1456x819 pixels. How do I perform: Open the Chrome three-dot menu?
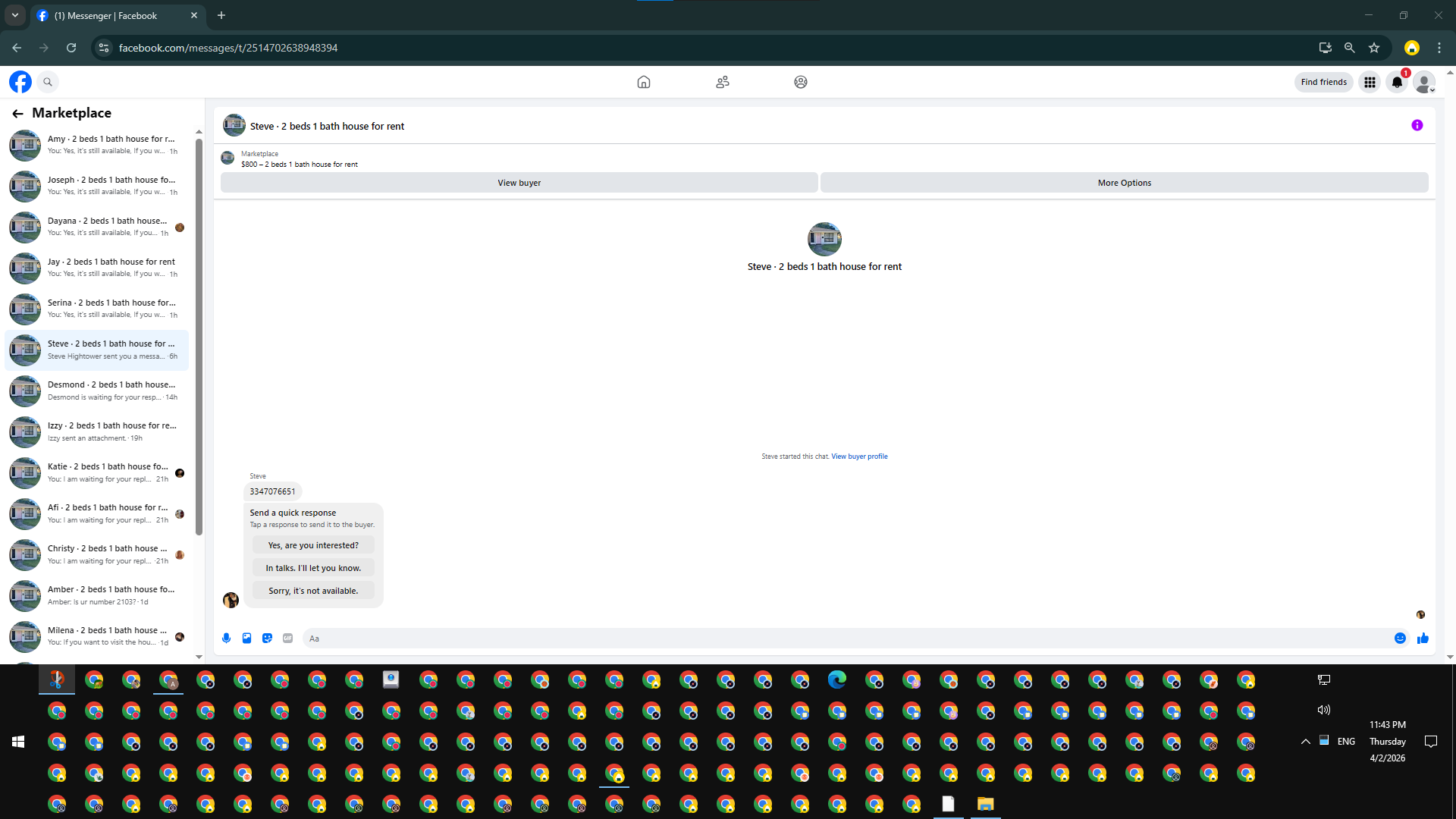[x=1439, y=48]
